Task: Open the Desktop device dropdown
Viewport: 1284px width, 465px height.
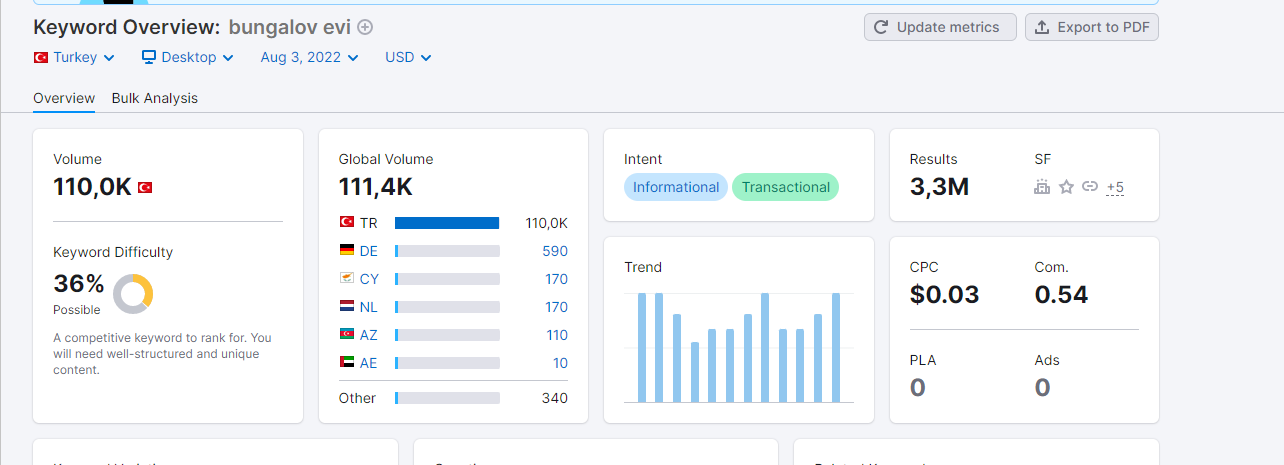Action: pyautogui.click(x=188, y=57)
